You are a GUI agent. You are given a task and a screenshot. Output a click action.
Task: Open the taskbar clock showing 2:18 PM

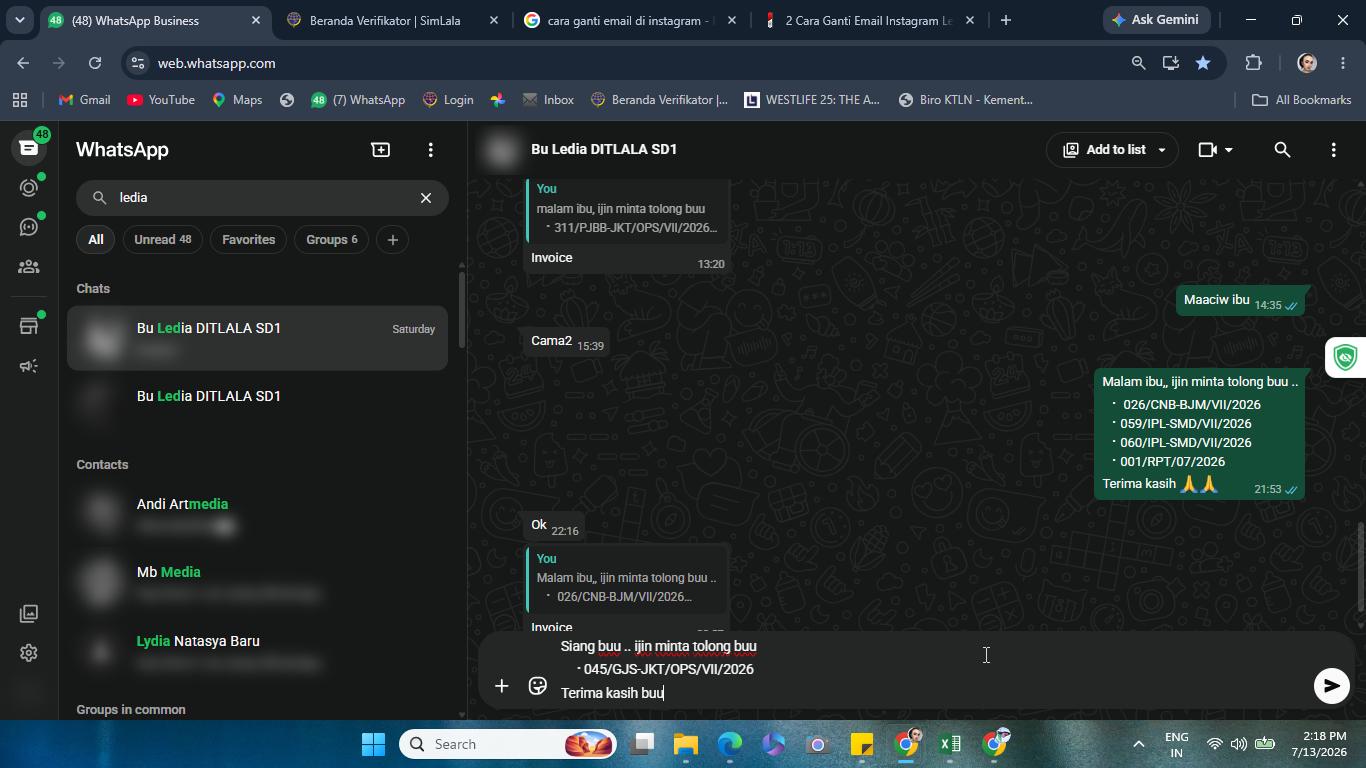click(1318, 744)
